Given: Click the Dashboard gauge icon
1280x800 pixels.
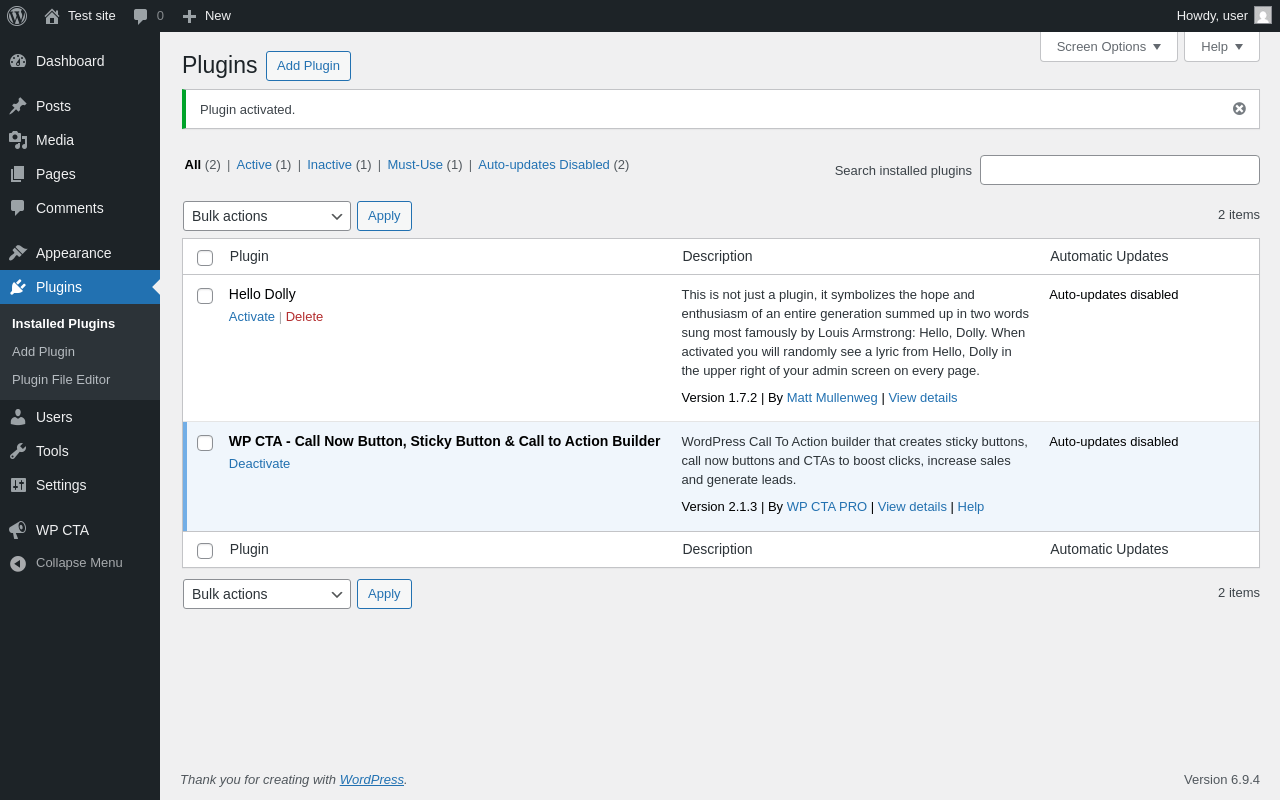Looking at the screenshot, I should click(x=18, y=61).
